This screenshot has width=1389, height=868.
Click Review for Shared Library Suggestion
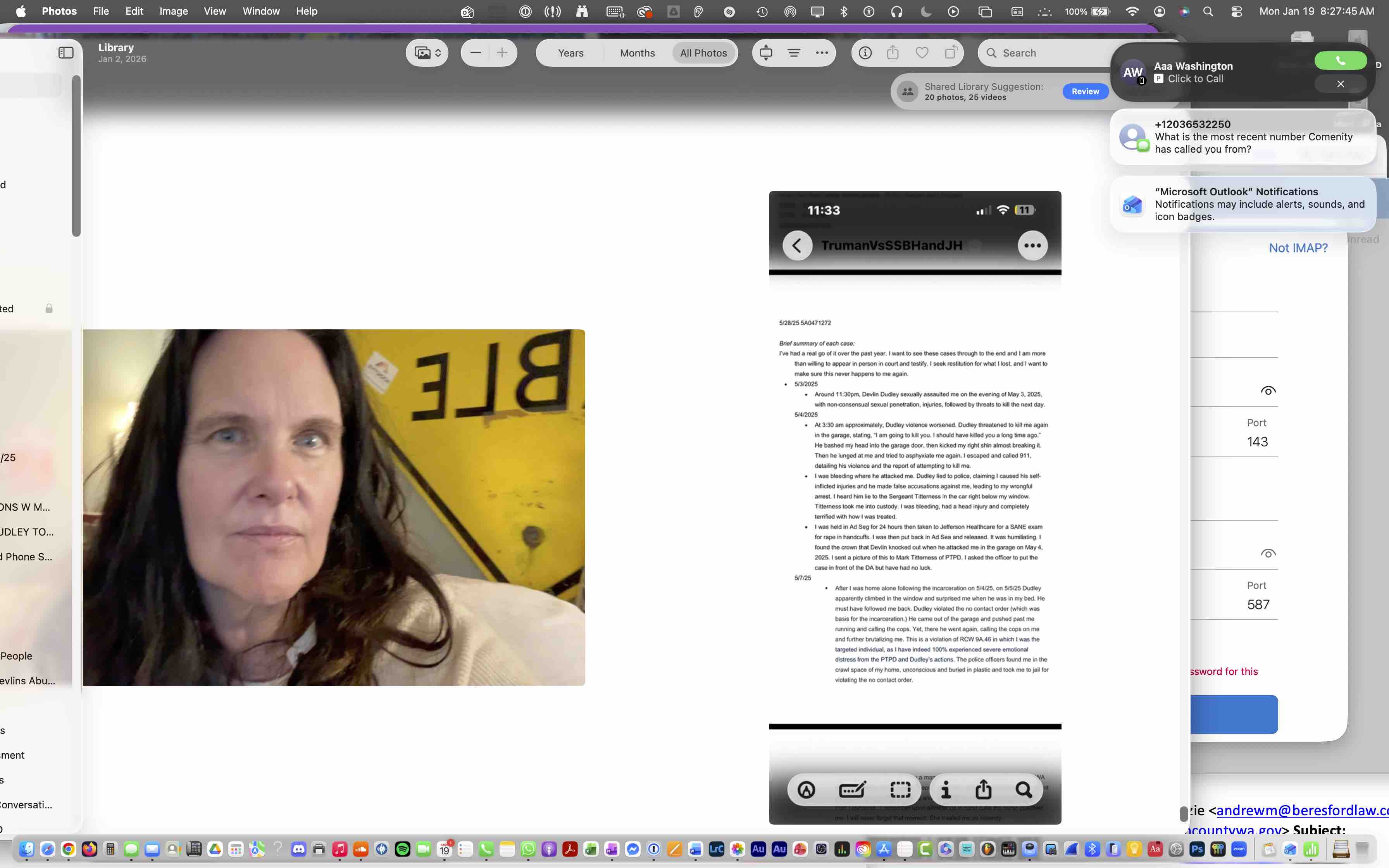click(1085, 91)
